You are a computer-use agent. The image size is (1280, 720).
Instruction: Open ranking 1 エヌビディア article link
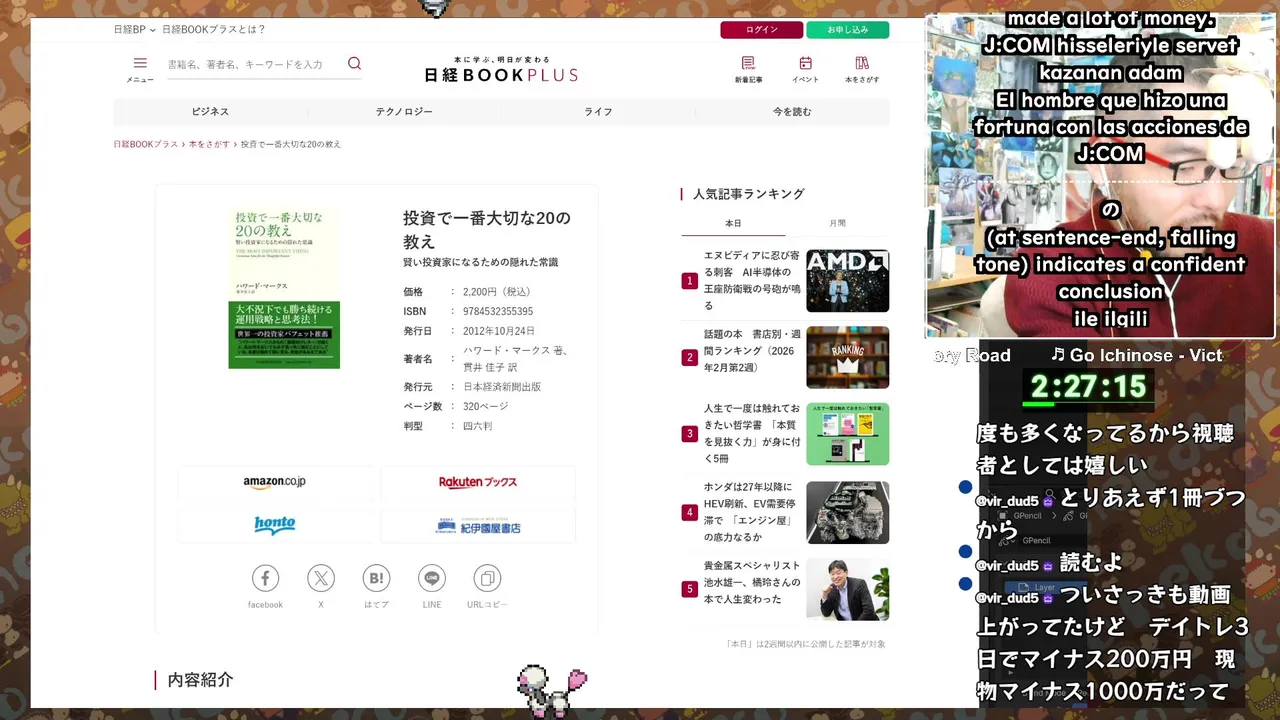pos(752,280)
